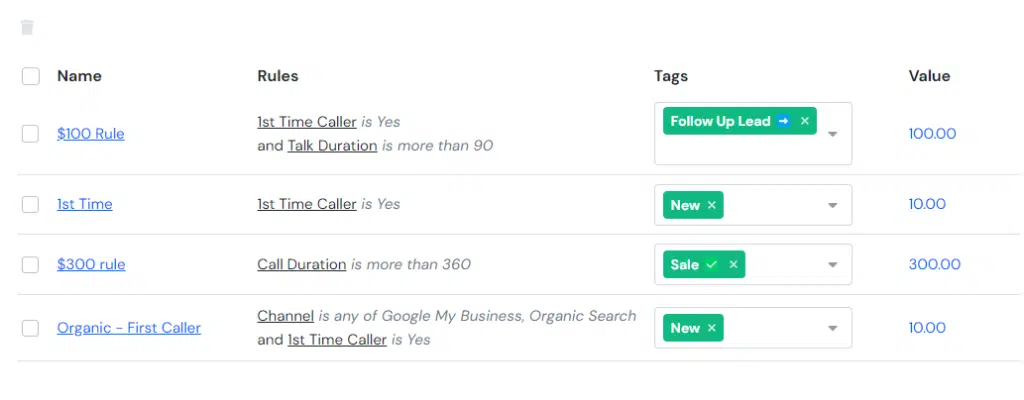The image size is (1024, 400).
Task: Select the 1st Time row checkbox
Action: [x=31, y=205]
